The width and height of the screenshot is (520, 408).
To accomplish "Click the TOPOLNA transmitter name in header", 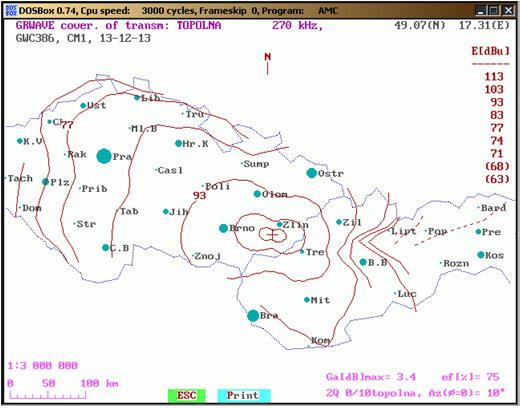I will click(199, 25).
